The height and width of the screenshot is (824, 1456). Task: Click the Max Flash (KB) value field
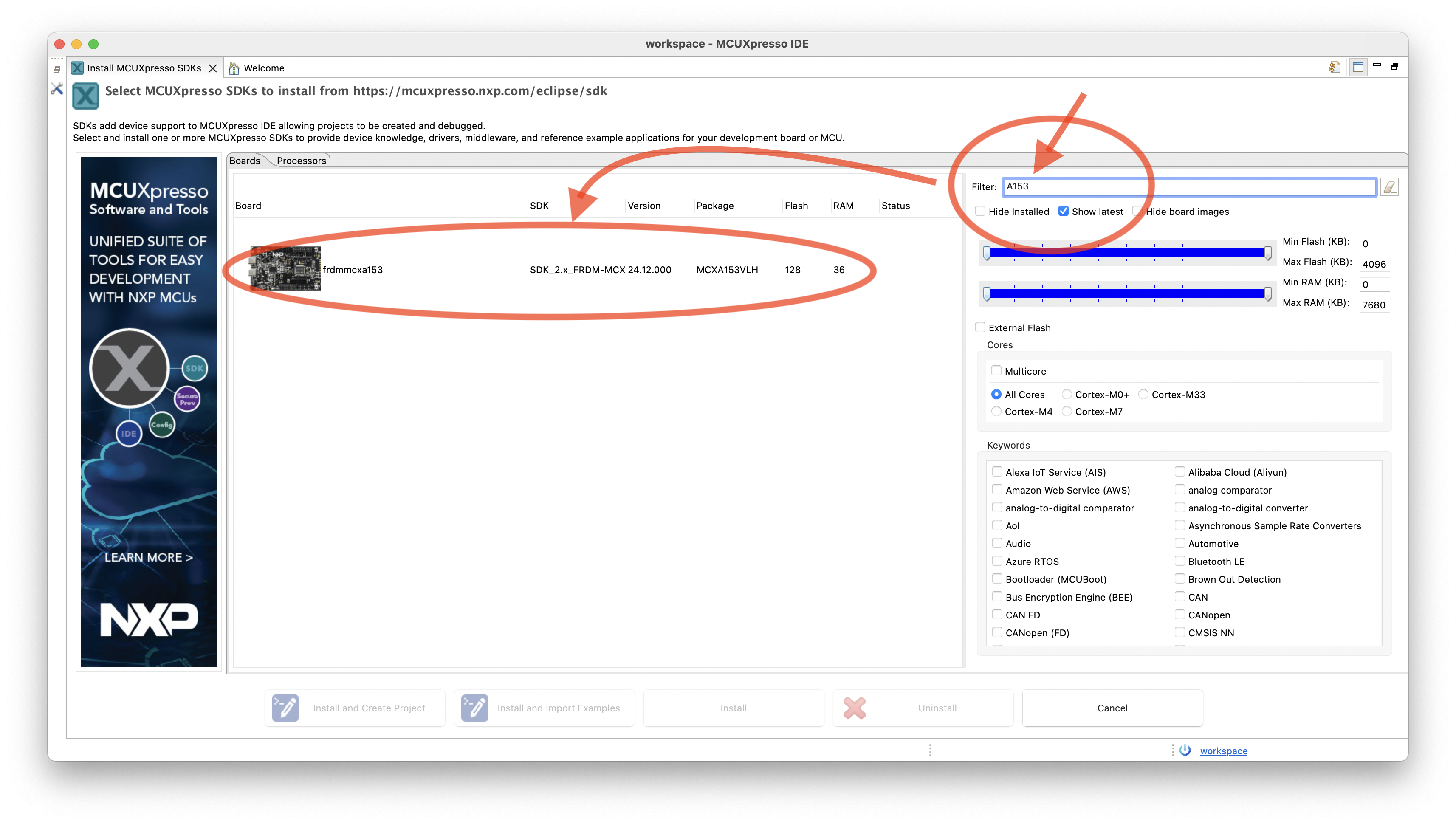[x=1374, y=264]
